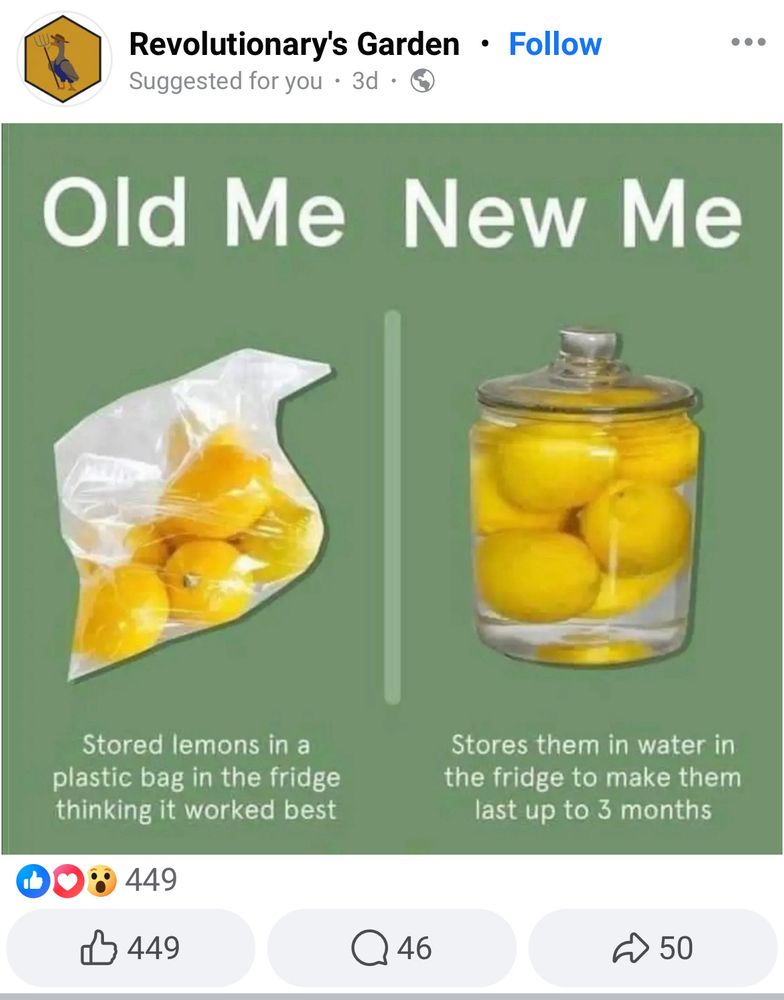The image size is (784, 1000).
Task: Follow Revolutionary's Garden page
Action: point(555,44)
